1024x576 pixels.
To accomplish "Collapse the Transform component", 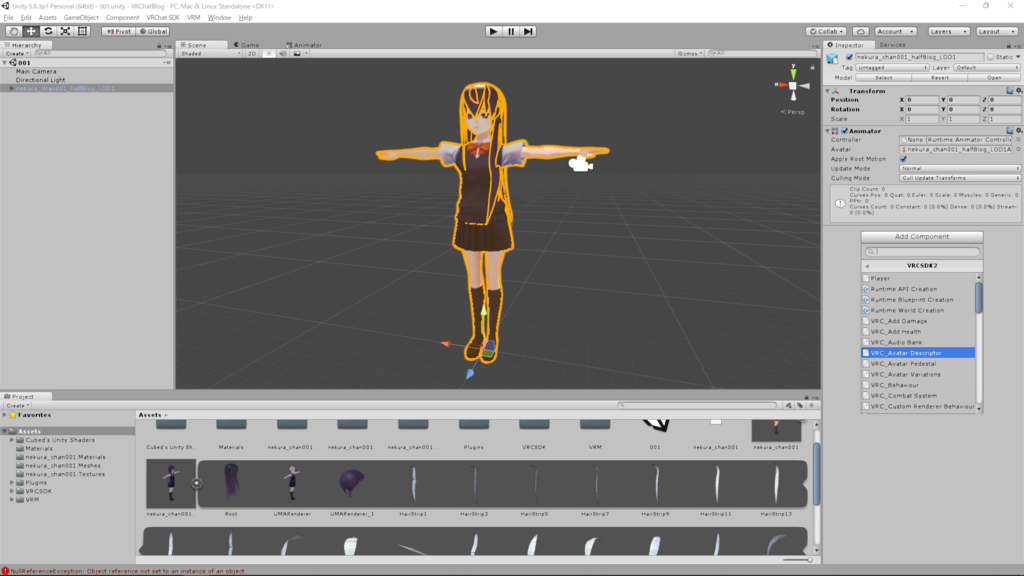I will point(827,91).
